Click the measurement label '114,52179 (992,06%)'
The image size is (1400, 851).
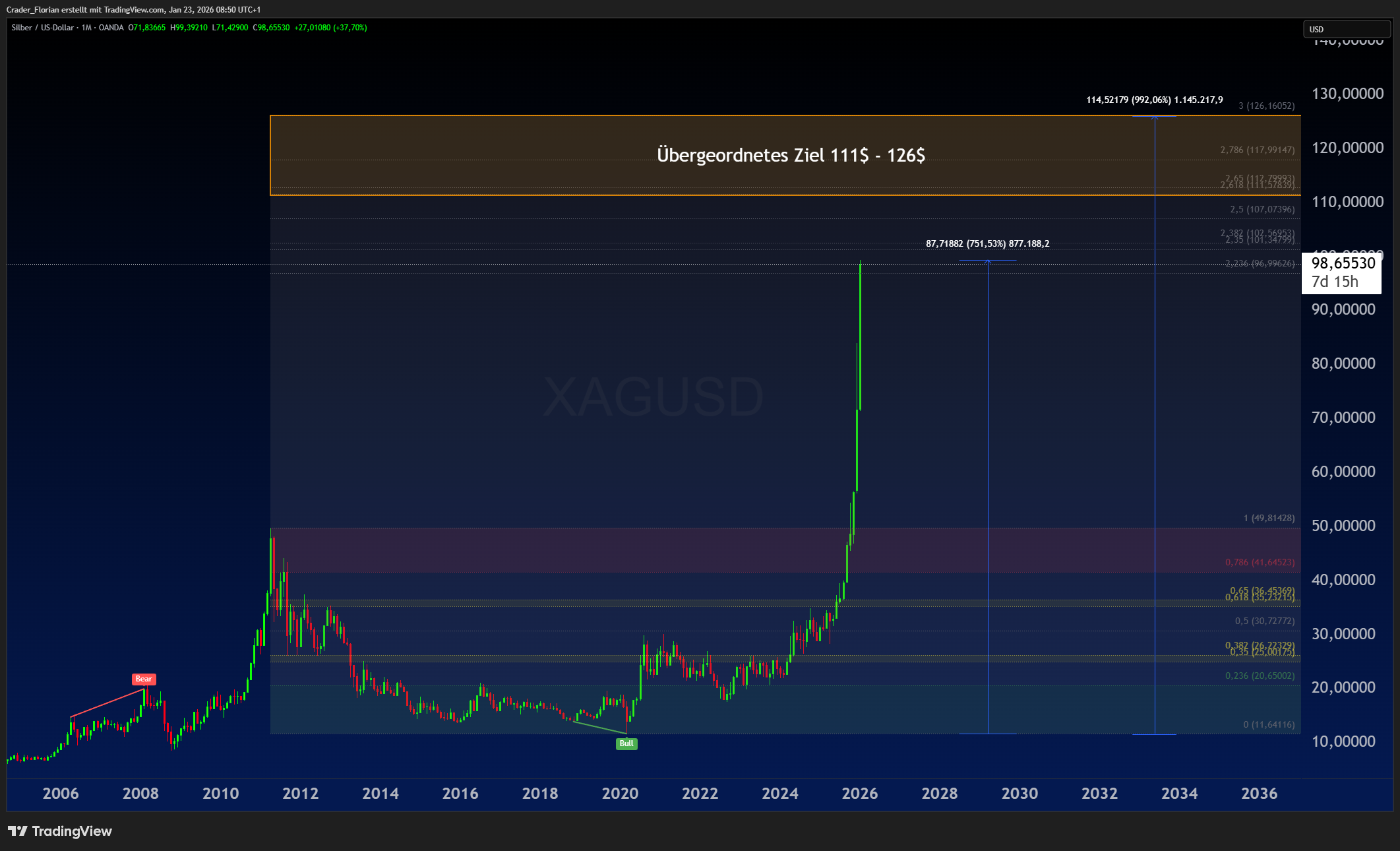(1129, 100)
